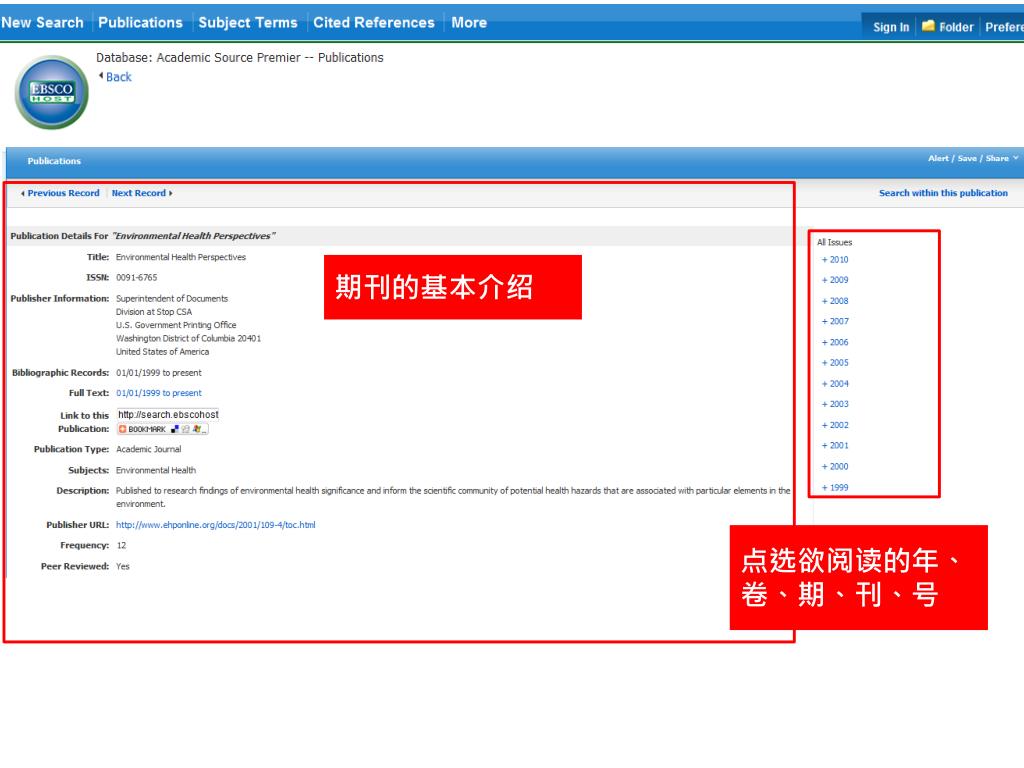Expand the 2000 issues

coord(835,466)
